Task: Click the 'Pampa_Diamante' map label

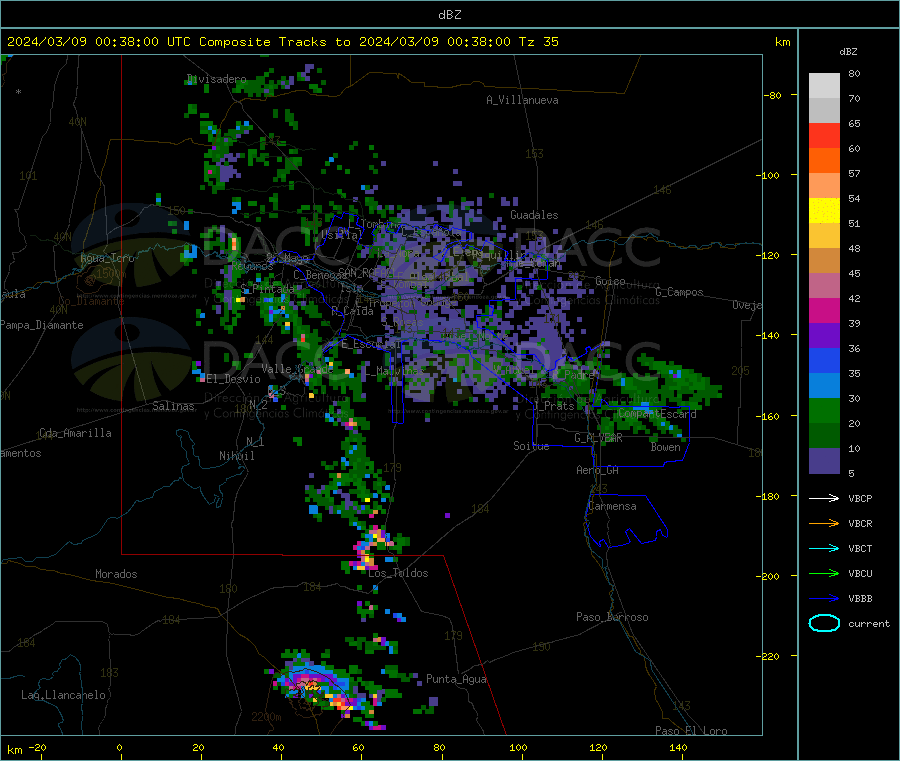Action: click(41, 325)
